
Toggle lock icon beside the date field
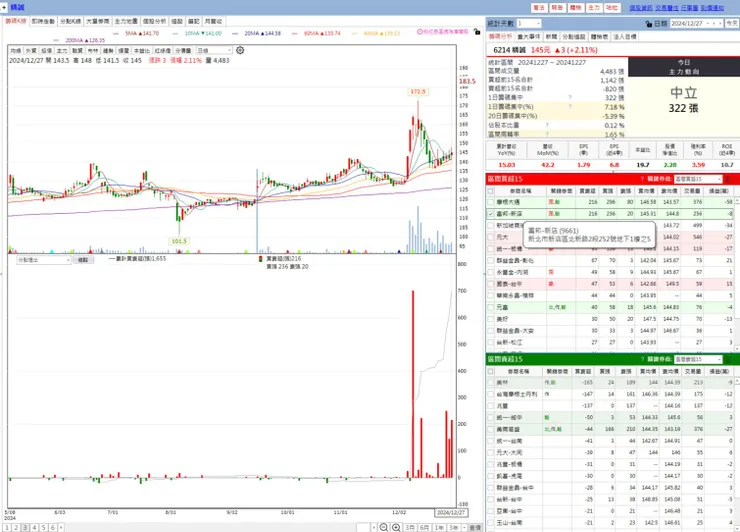(x=648, y=24)
